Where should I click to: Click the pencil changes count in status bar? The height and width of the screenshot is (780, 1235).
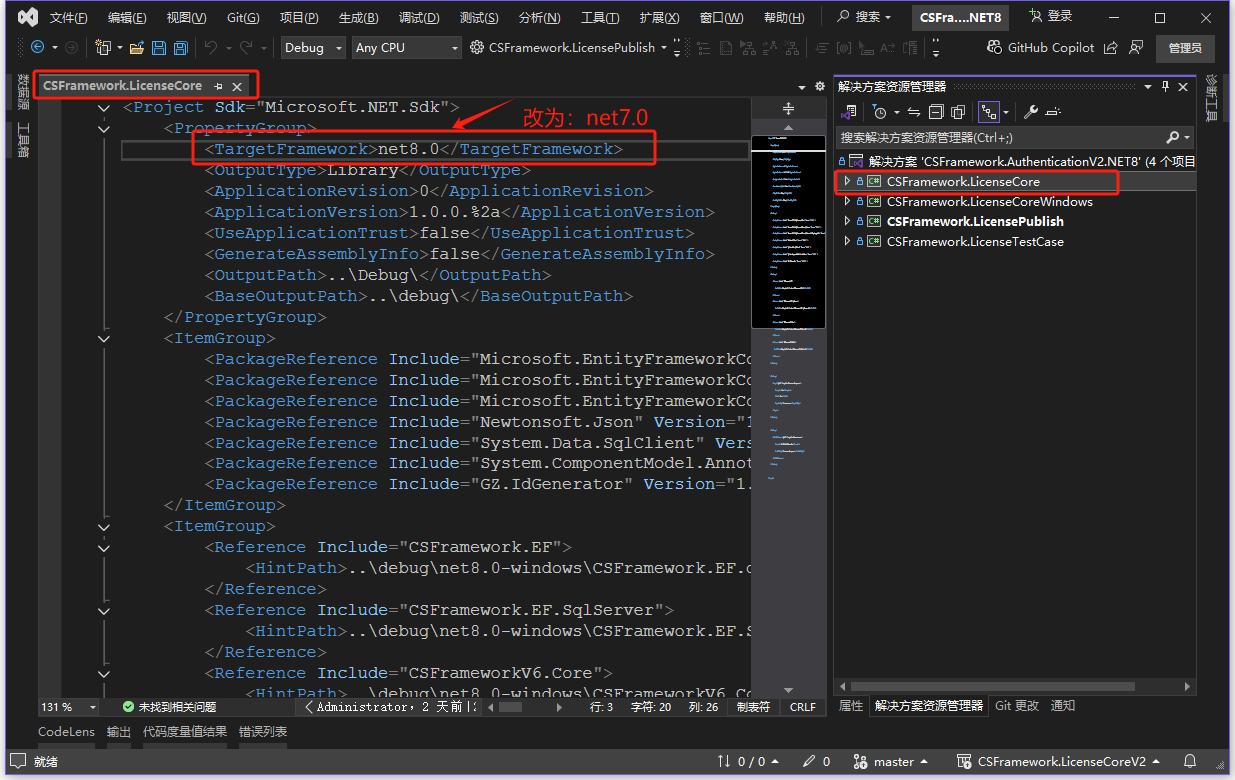[x=819, y=762]
